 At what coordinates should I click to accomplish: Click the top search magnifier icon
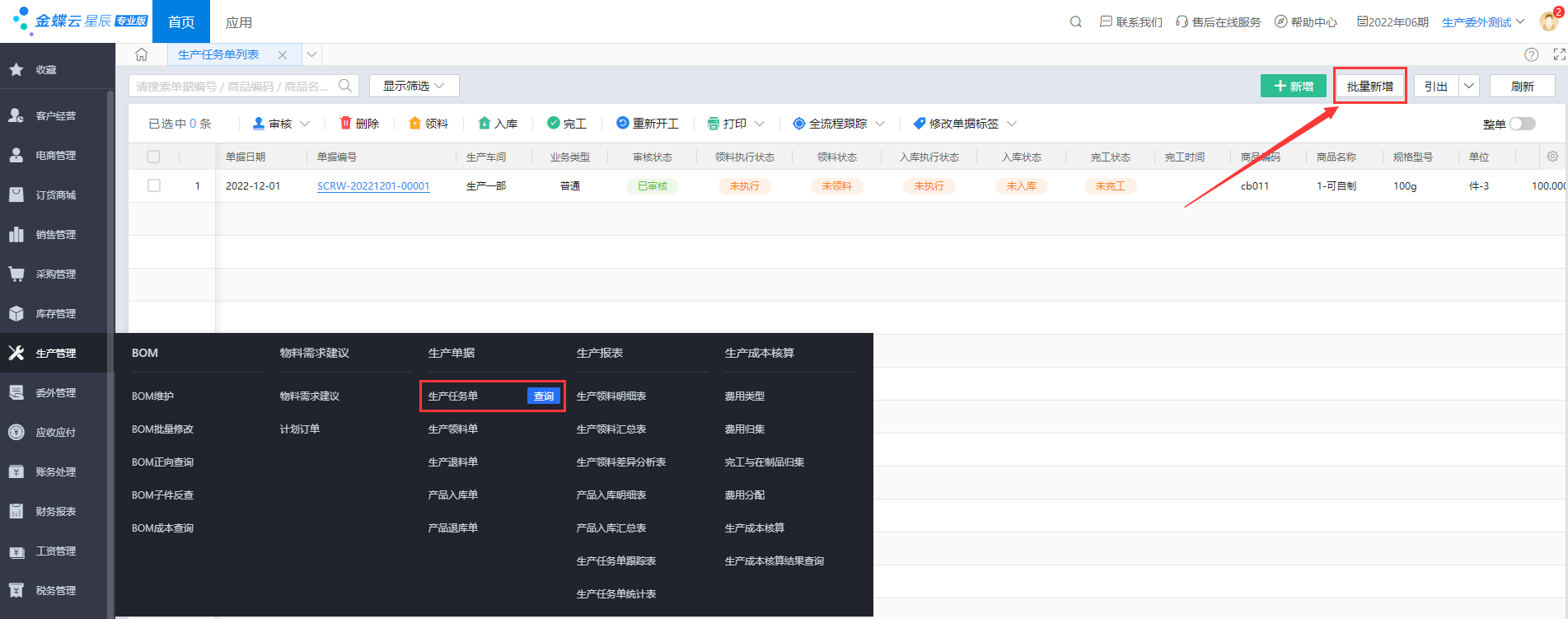coord(1075,22)
